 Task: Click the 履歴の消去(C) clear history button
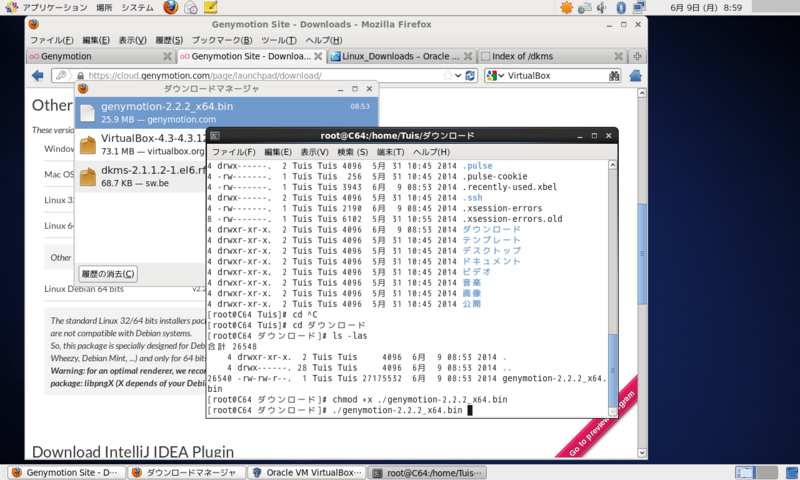108,274
